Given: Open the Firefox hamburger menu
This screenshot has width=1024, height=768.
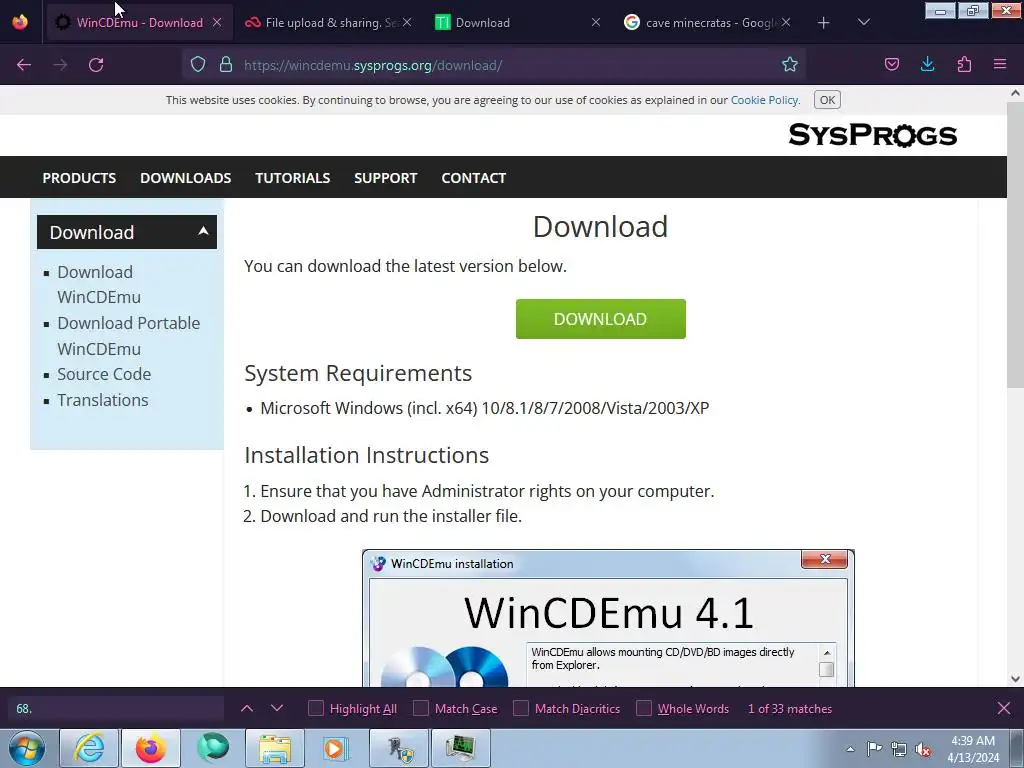Looking at the screenshot, I should click(x=1000, y=65).
